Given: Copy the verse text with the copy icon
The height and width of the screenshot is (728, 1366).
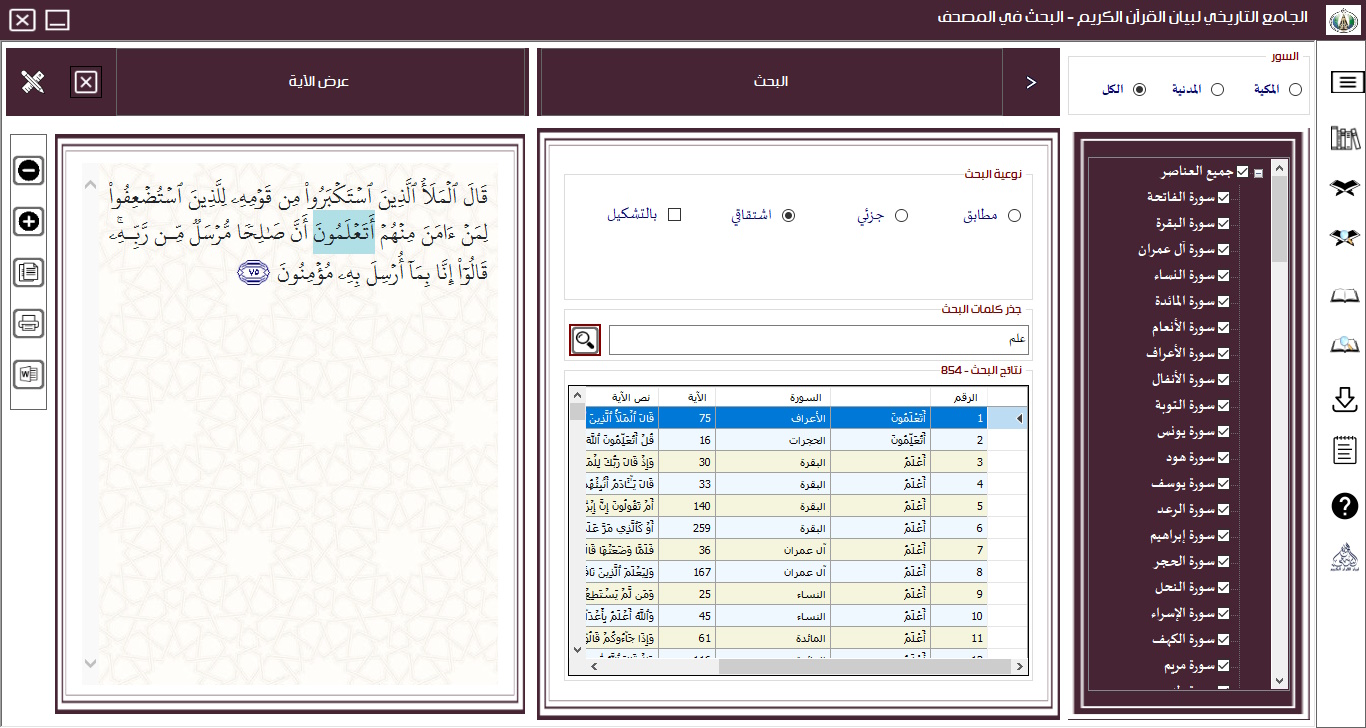Looking at the screenshot, I should pos(28,271).
